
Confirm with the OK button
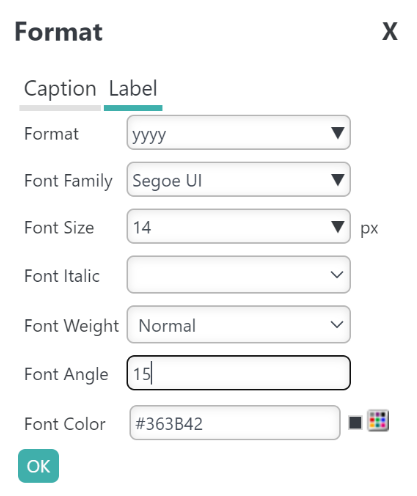pyautogui.click(x=38, y=466)
